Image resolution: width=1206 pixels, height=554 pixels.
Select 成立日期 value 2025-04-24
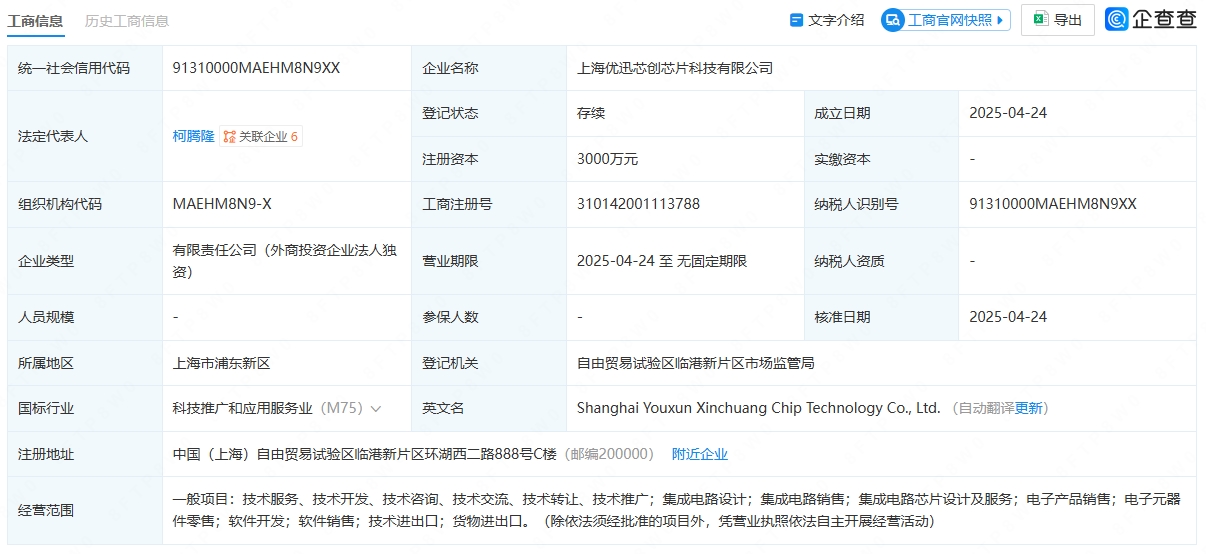pos(1008,113)
